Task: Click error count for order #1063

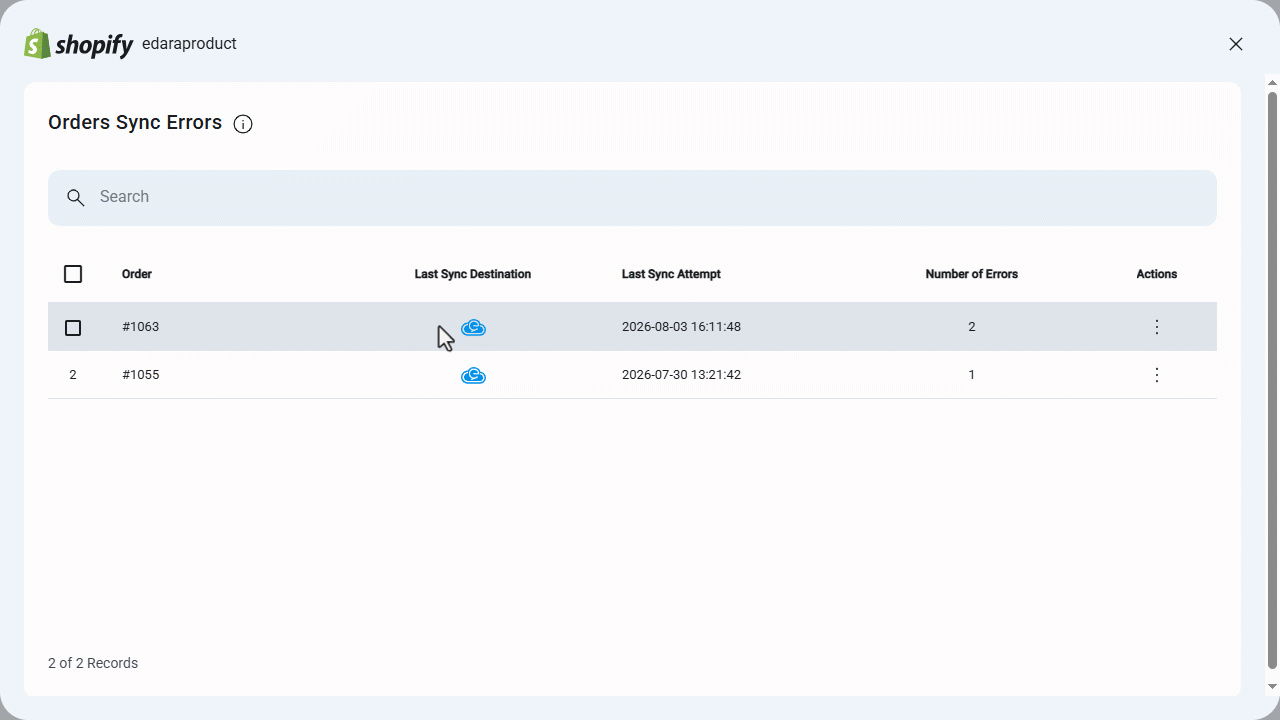Action: [x=972, y=327]
